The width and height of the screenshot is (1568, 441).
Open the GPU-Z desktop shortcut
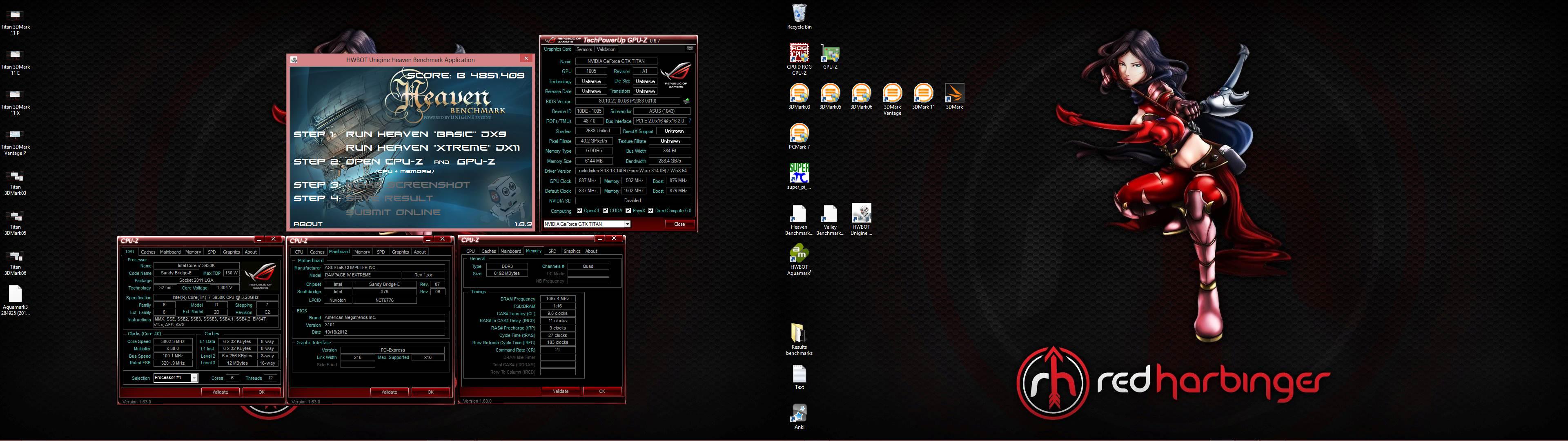(x=830, y=57)
